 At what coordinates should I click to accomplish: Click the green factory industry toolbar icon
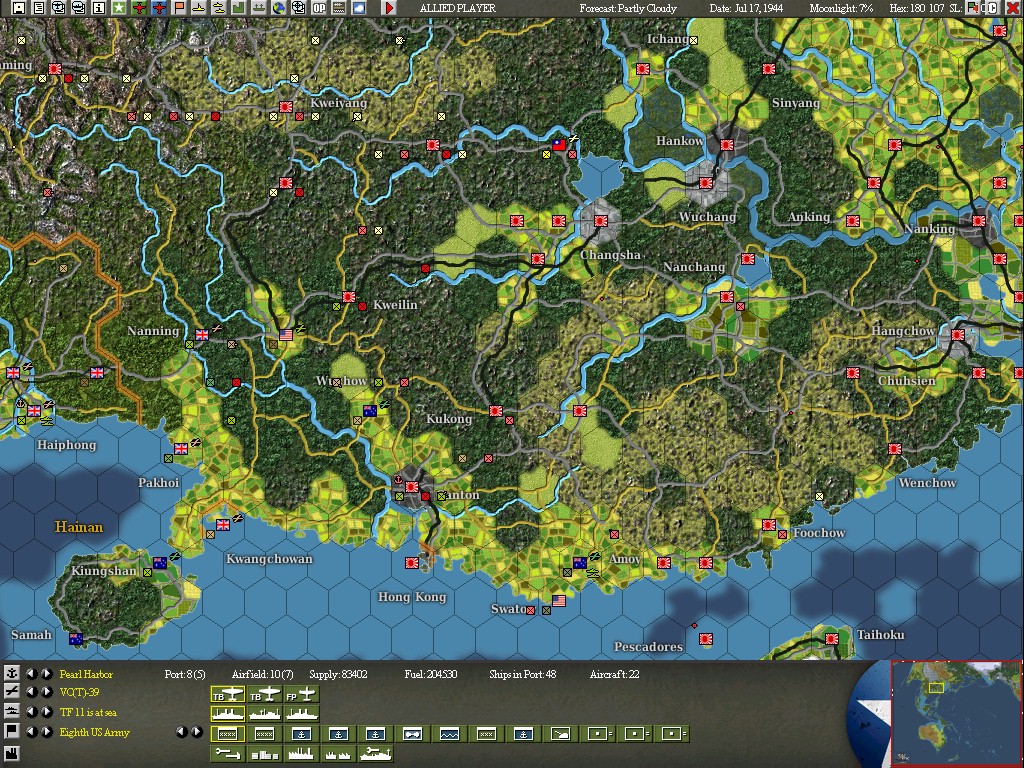238,8
